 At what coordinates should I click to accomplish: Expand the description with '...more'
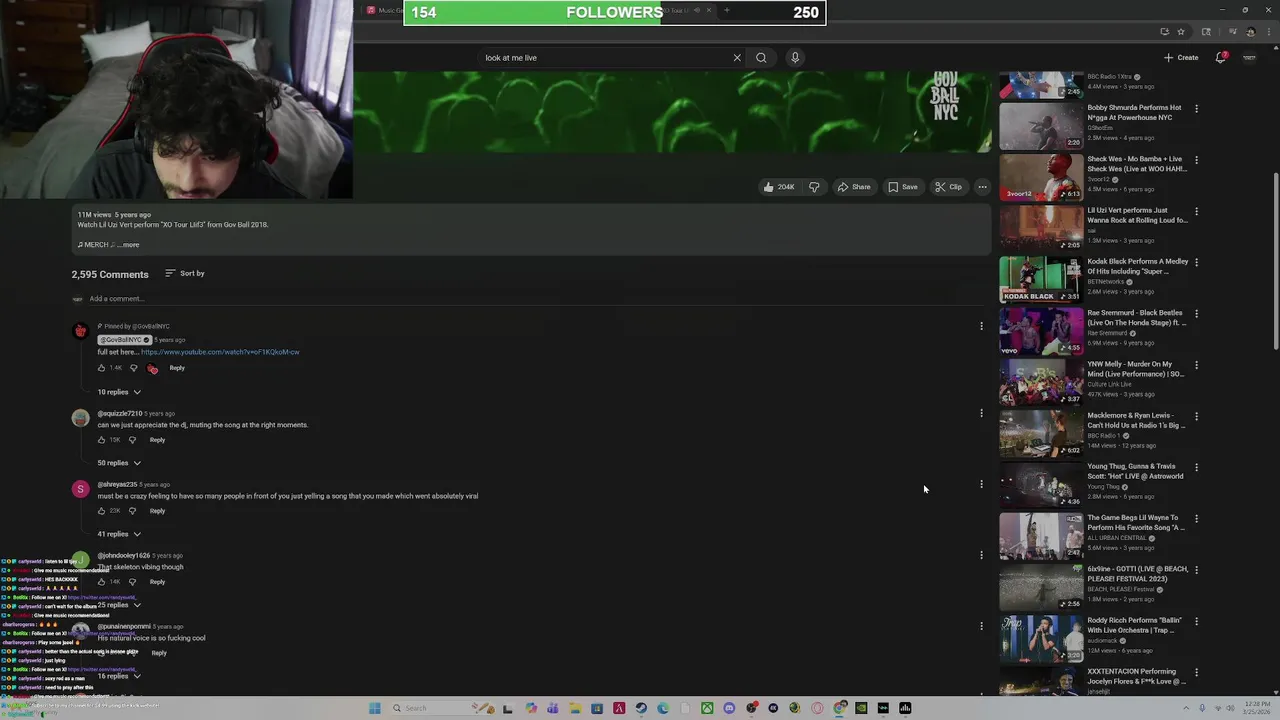click(x=128, y=245)
